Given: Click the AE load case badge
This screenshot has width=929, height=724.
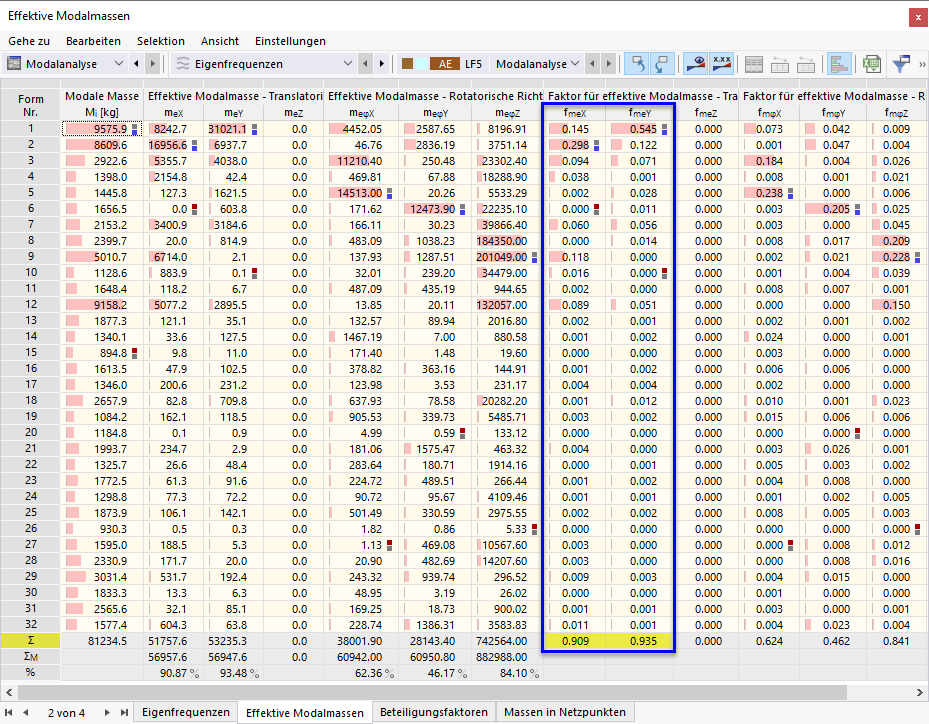Looking at the screenshot, I should pyautogui.click(x=445, y=64).
